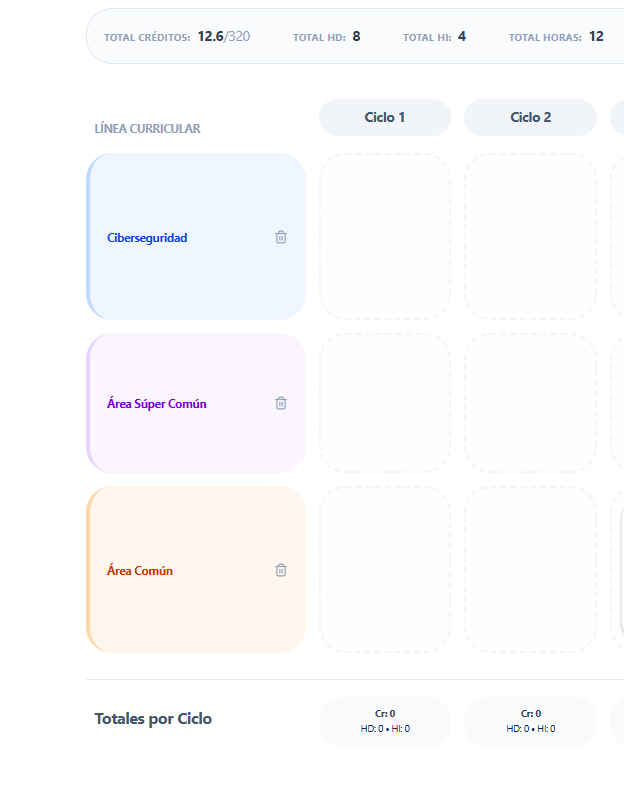Viewport: 624px width, 806px height.
Task: Select the Ciclo 1 column header
Action: click(x=385, y=117)
